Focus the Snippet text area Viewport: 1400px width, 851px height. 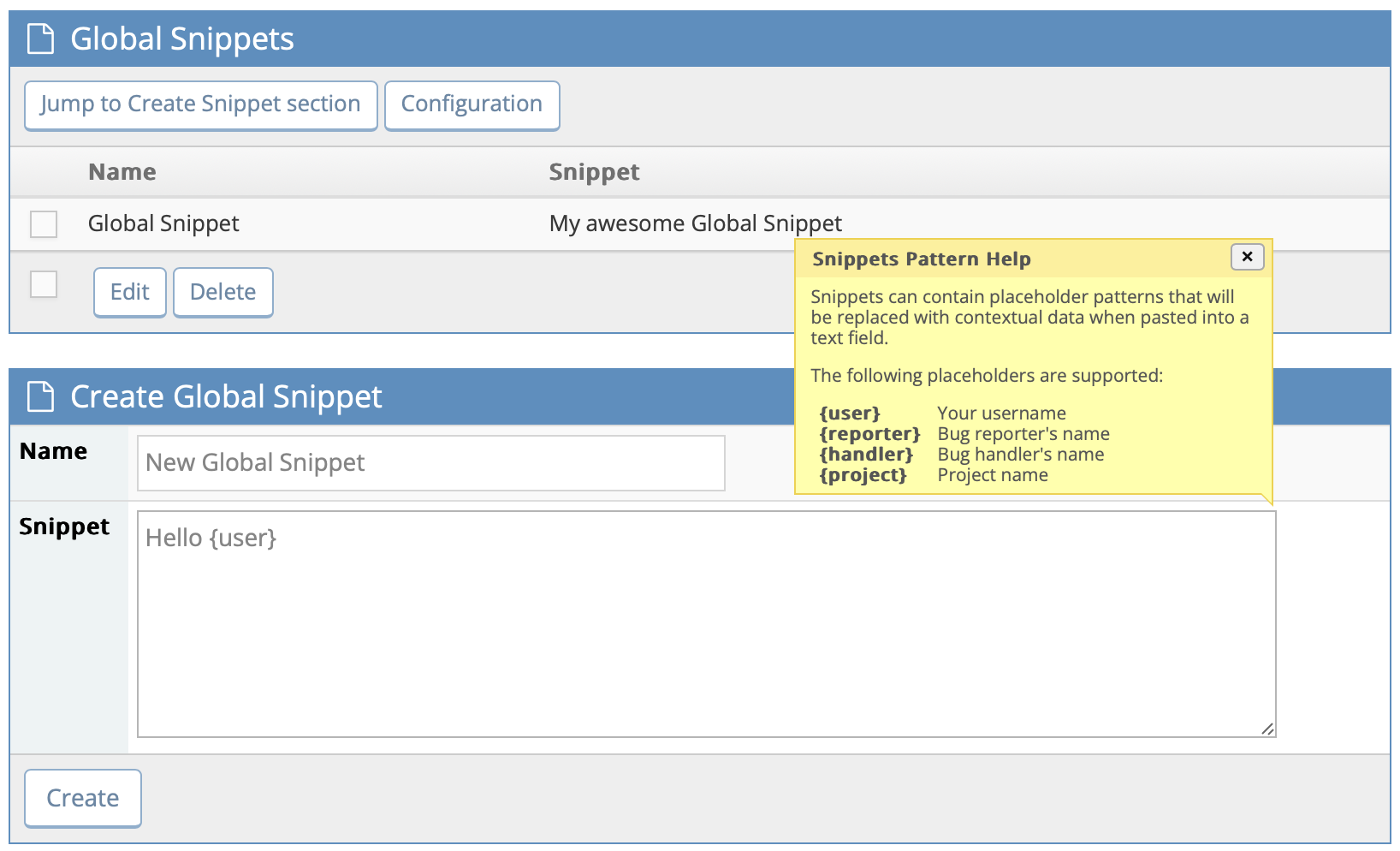(x=707, y=624)
